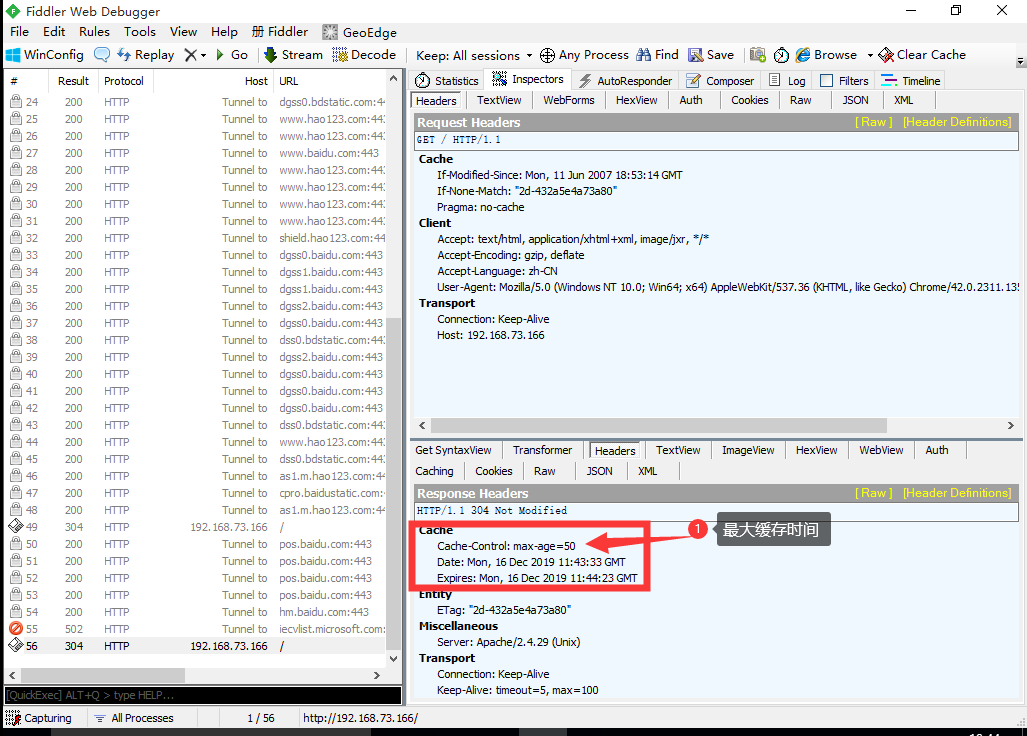This screenshot has height=736, width=1027.
Task: Switch to the Statistics tab
Action: pos(447,81)
